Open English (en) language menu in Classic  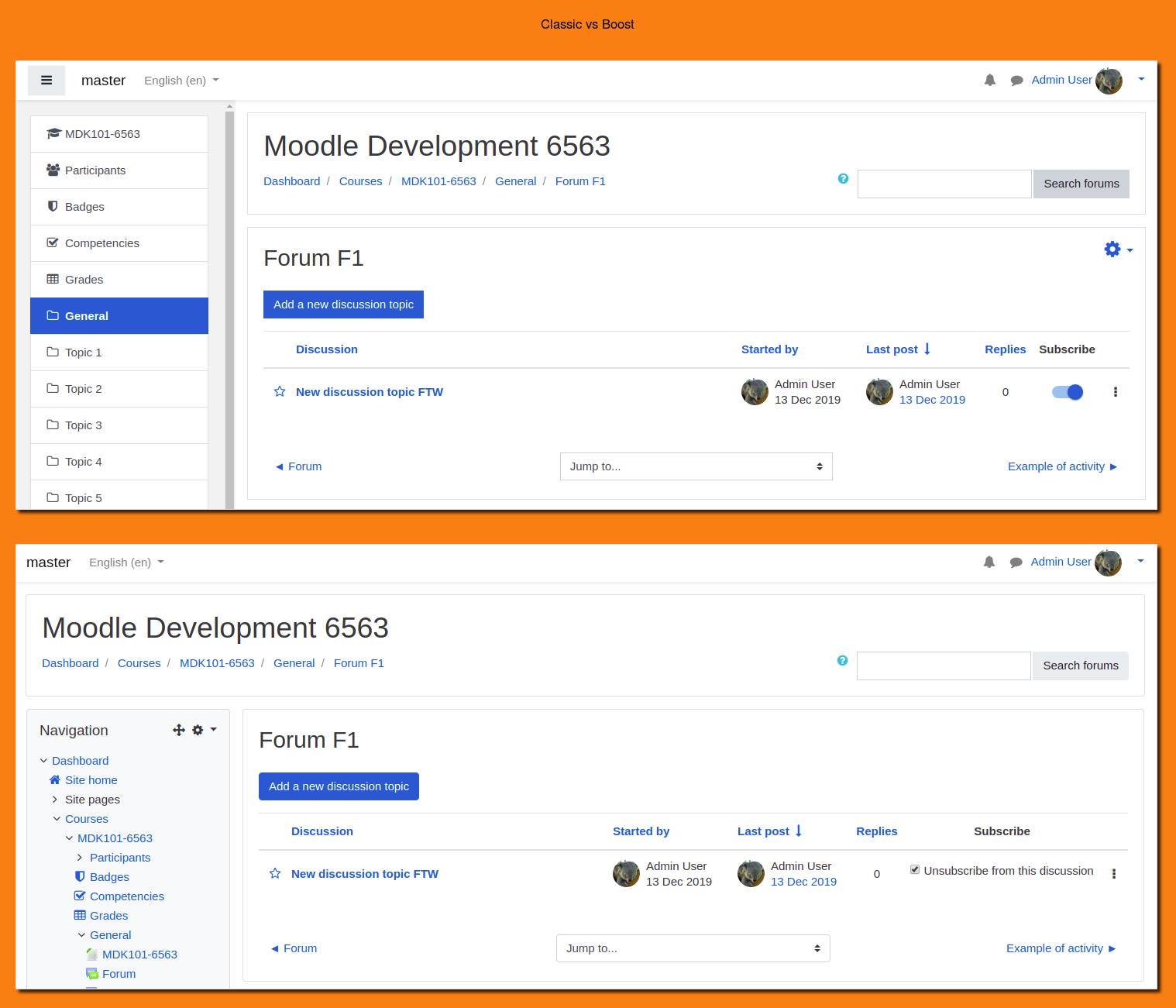pyautogui.click(x=126, y=562)
